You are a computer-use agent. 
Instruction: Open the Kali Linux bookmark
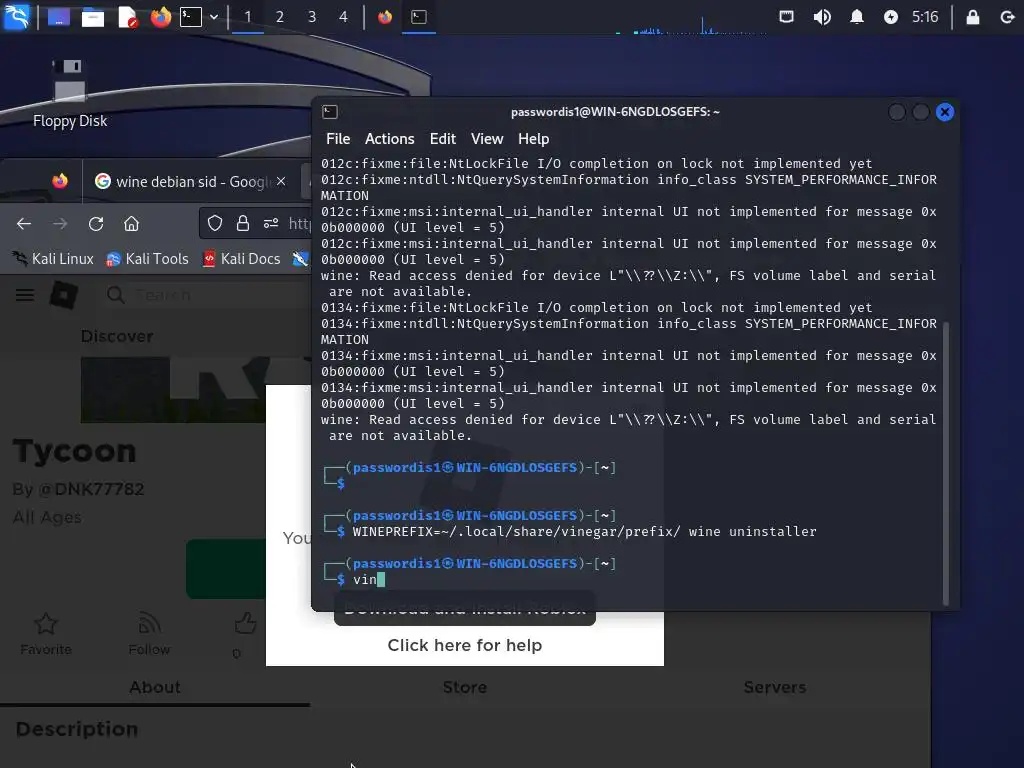[x=53, y=259]
